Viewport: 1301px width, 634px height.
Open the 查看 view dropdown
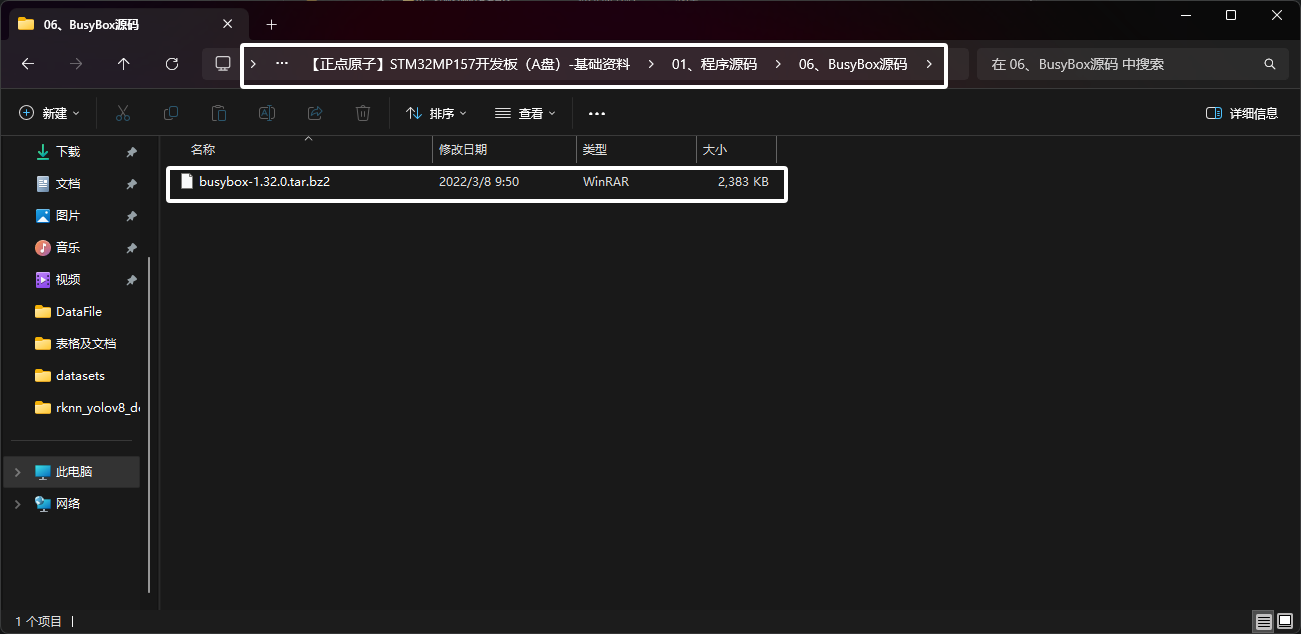point(525,113)
